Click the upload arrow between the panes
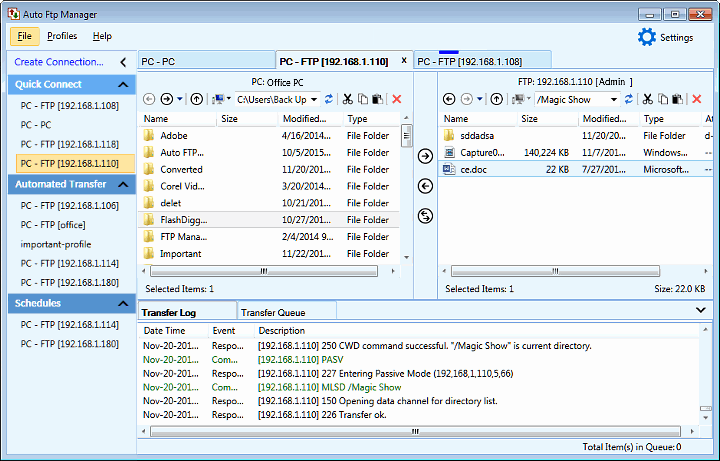The height and width of the screenshot is (461, 720). click(x=424, y=156)
